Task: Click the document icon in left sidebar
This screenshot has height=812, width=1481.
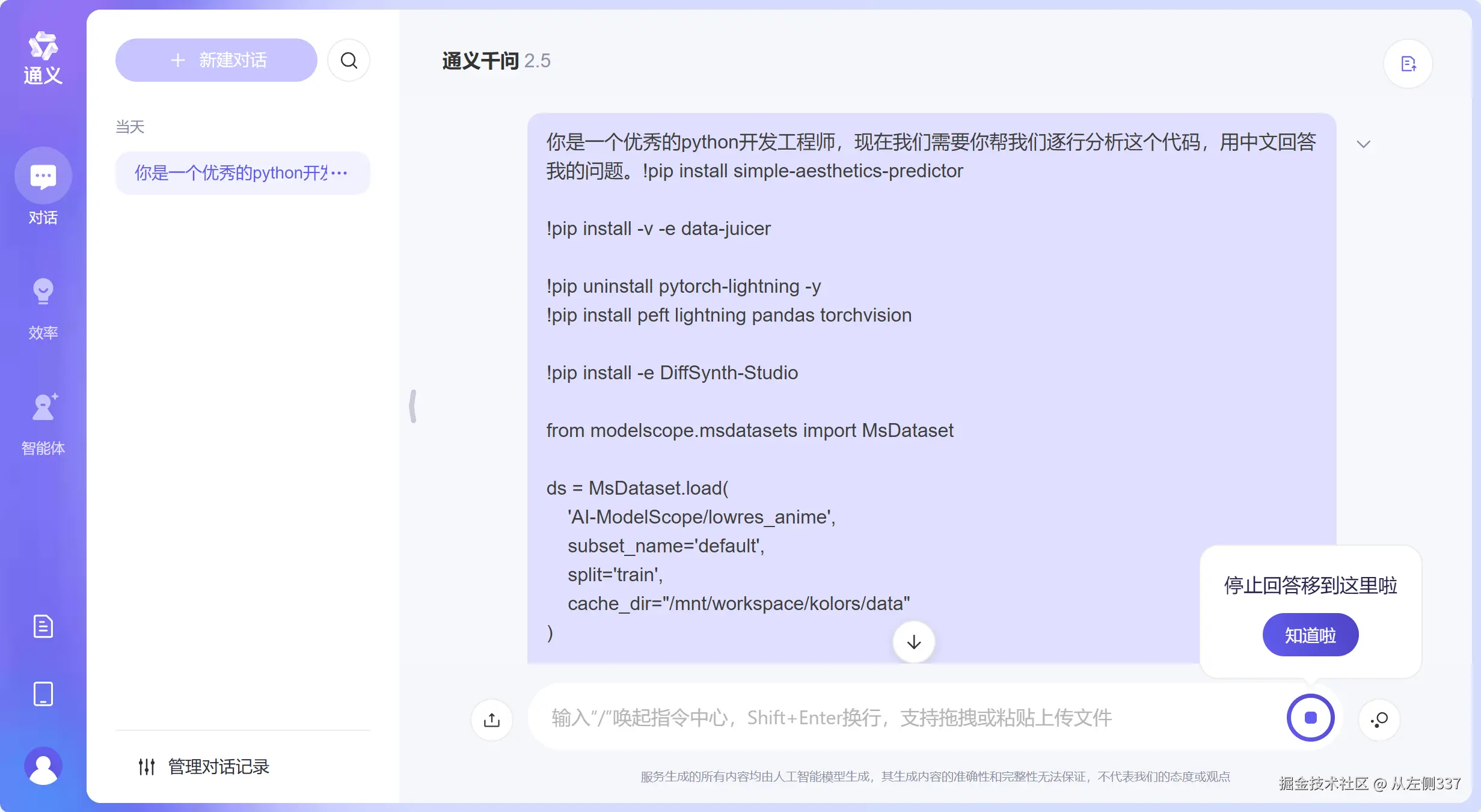Action: pos(43,626)
